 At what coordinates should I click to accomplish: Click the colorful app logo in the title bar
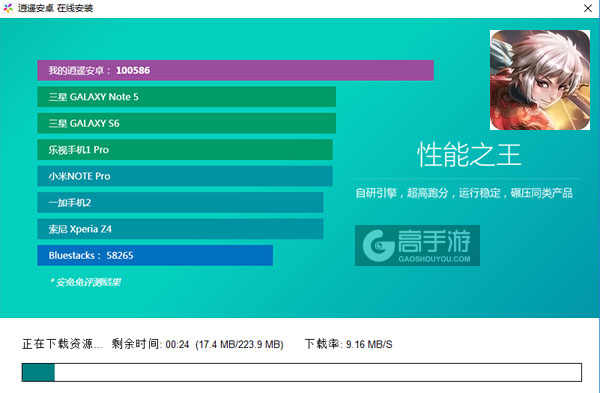point(8,8)
